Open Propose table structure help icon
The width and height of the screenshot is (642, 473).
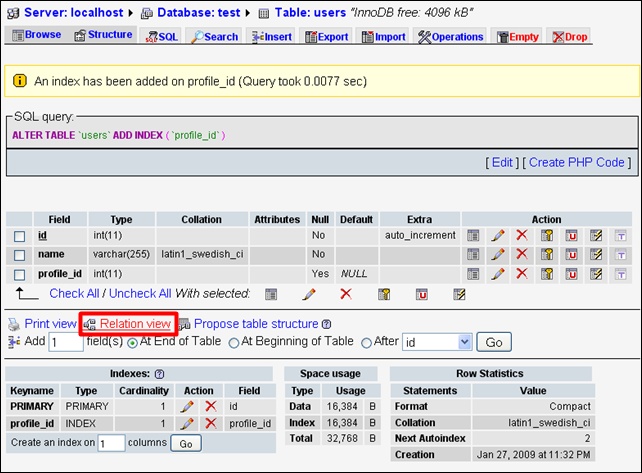point(326,324)
